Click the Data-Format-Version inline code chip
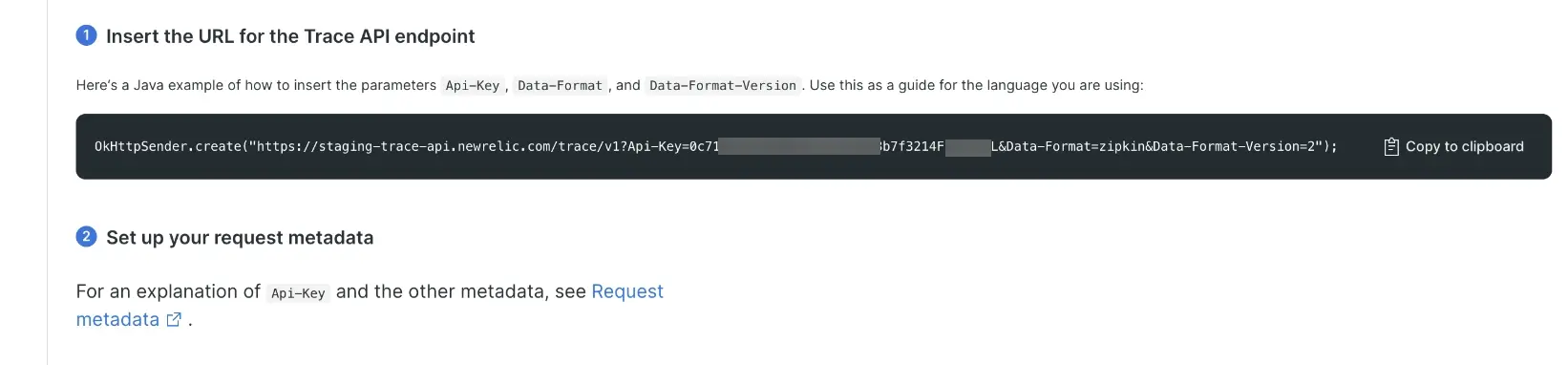The width and height of the screenshot is (1568, 365). click(723, 85)
